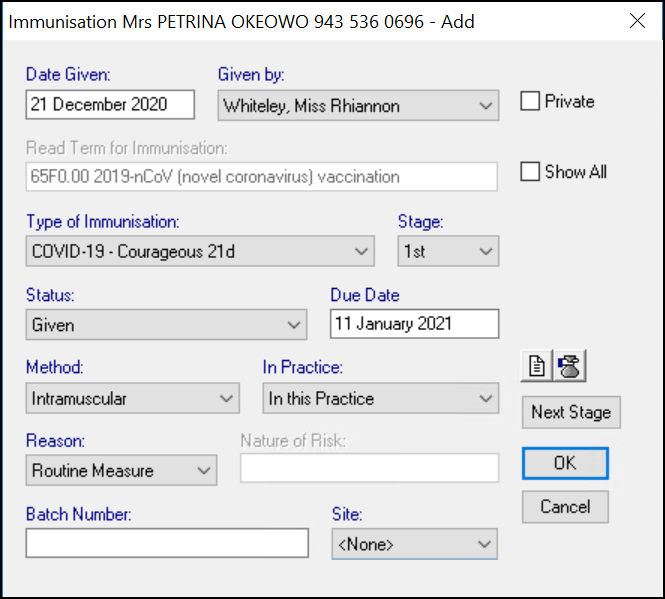Click the Cancel button

coord(565,507)
